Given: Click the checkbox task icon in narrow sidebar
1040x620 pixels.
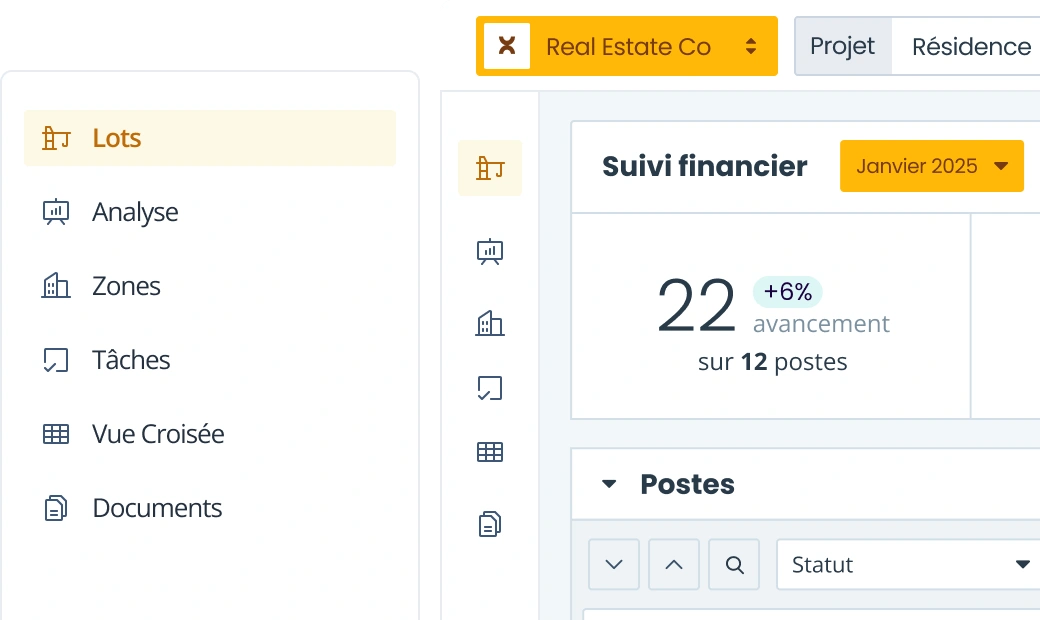Looking at the screenshot, I should pos(490,388).
